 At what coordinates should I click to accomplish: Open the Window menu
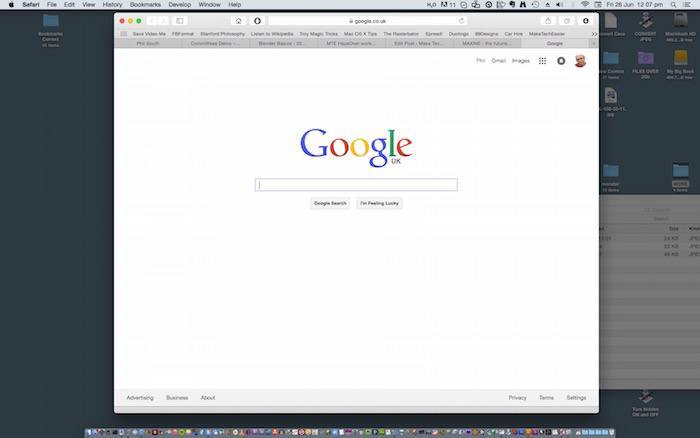(x=209, y=4)
